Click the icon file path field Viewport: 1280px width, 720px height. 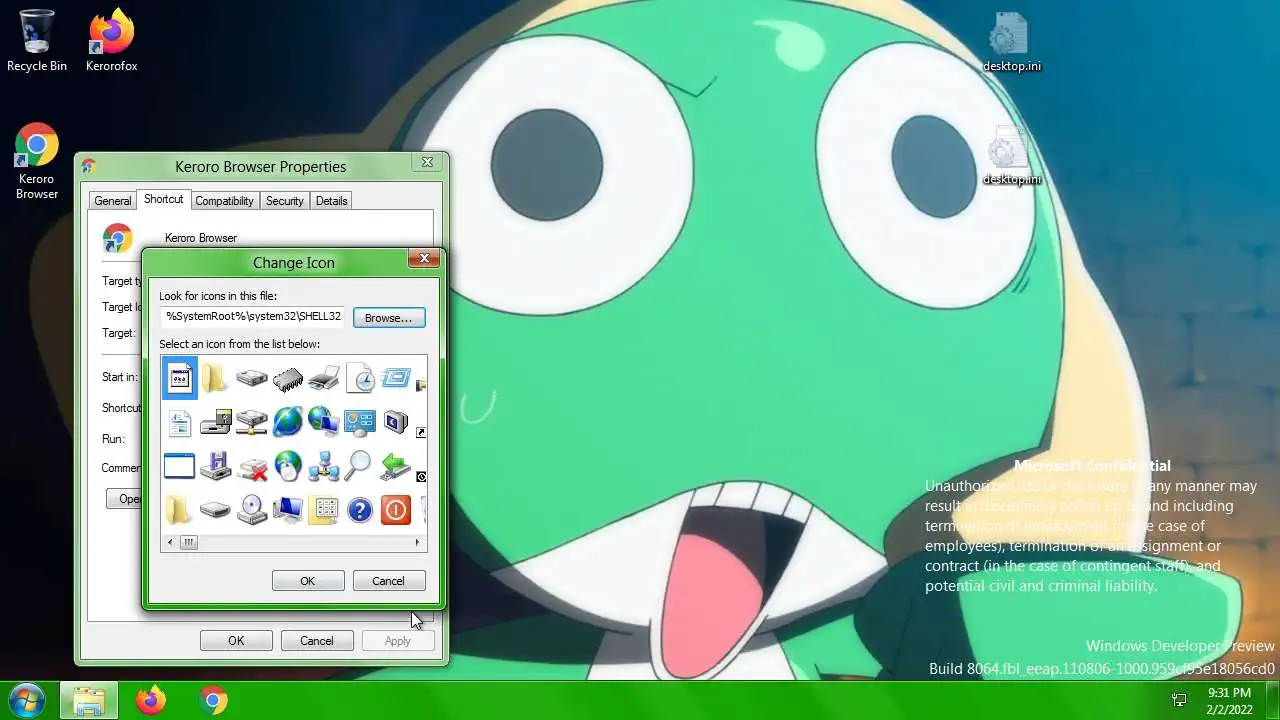(x=254, y=316)
